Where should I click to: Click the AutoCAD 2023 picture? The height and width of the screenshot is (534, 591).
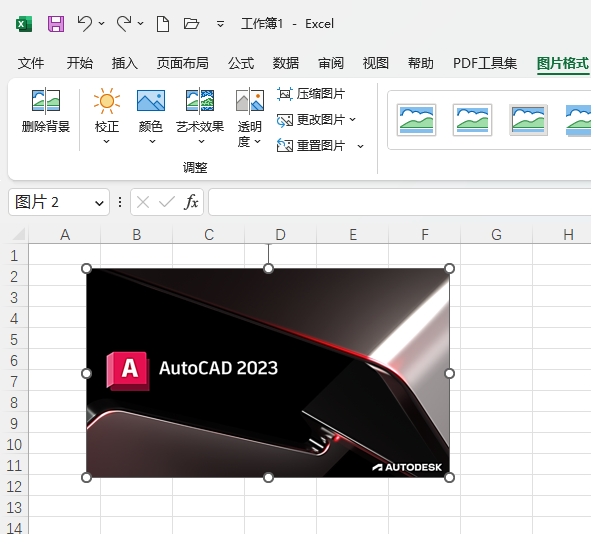point(268,373)
